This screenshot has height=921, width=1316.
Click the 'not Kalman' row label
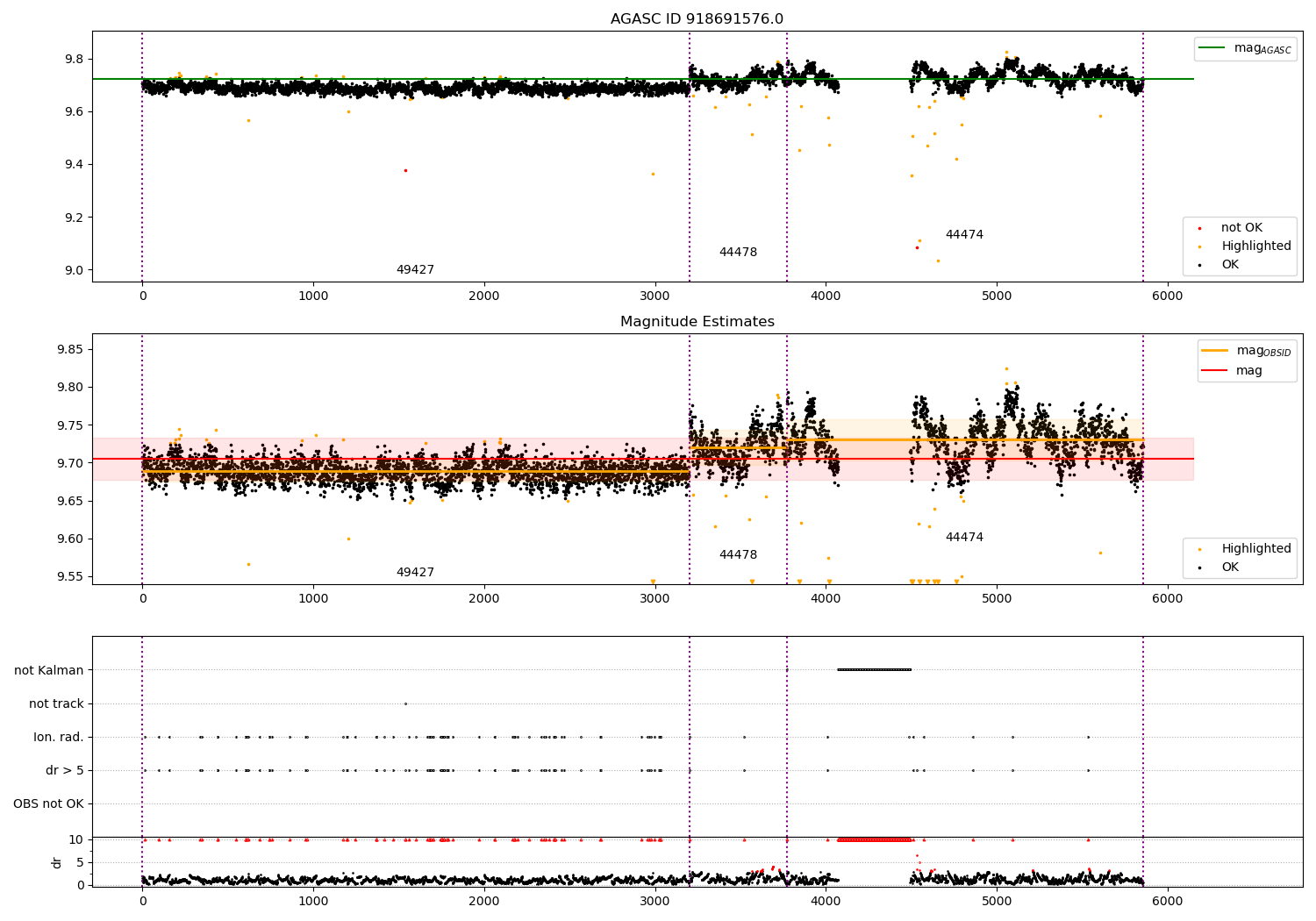point(49,670)
